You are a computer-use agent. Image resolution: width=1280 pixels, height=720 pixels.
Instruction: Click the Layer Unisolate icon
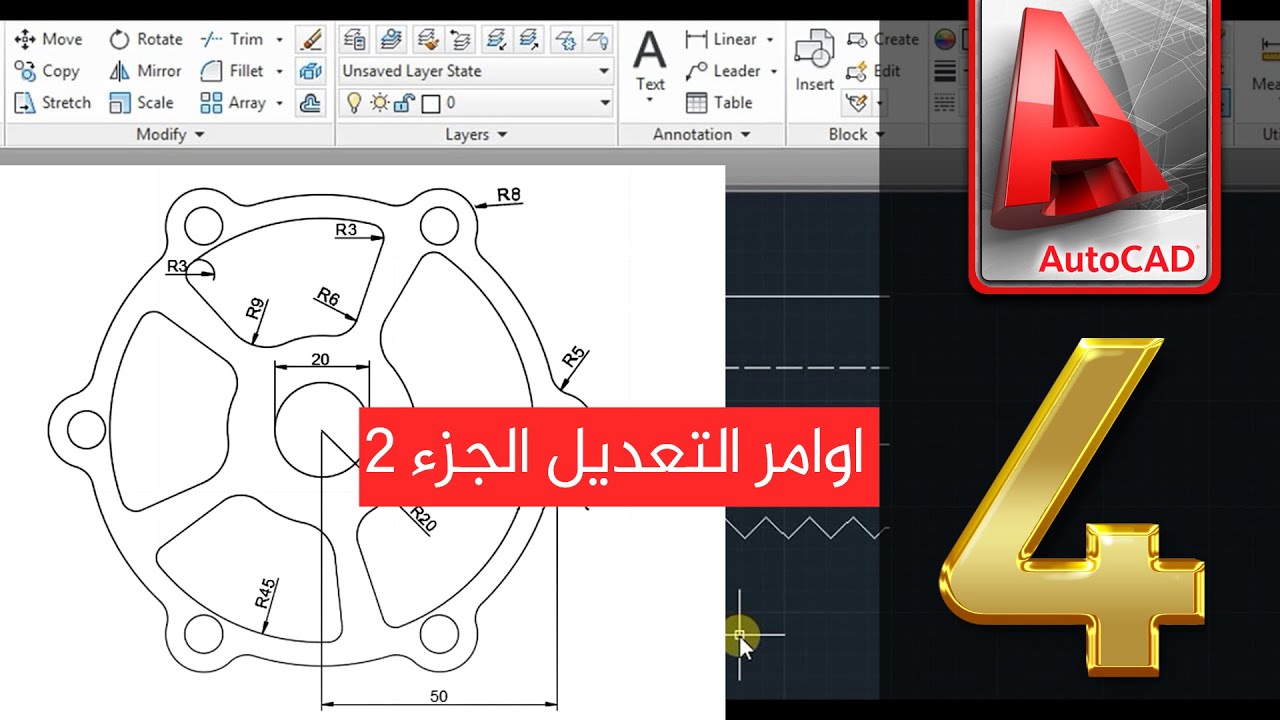tap(530, 39)
